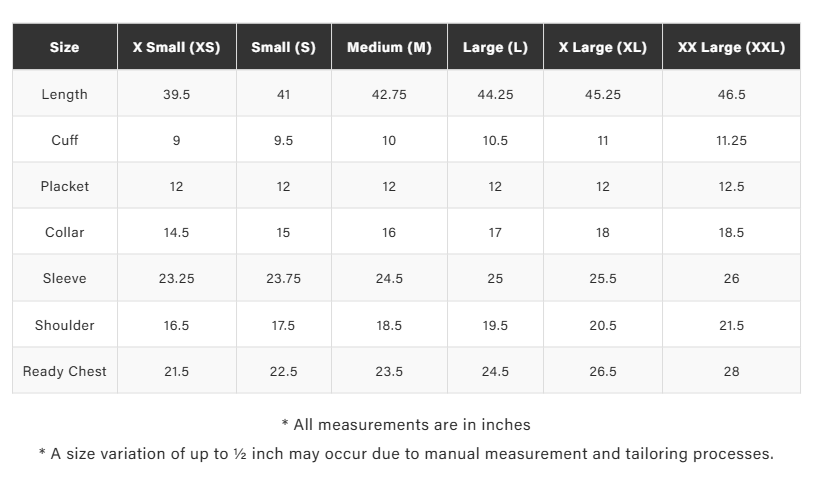Click the Collar row label
816x489 pixels.
click(64, 232)
